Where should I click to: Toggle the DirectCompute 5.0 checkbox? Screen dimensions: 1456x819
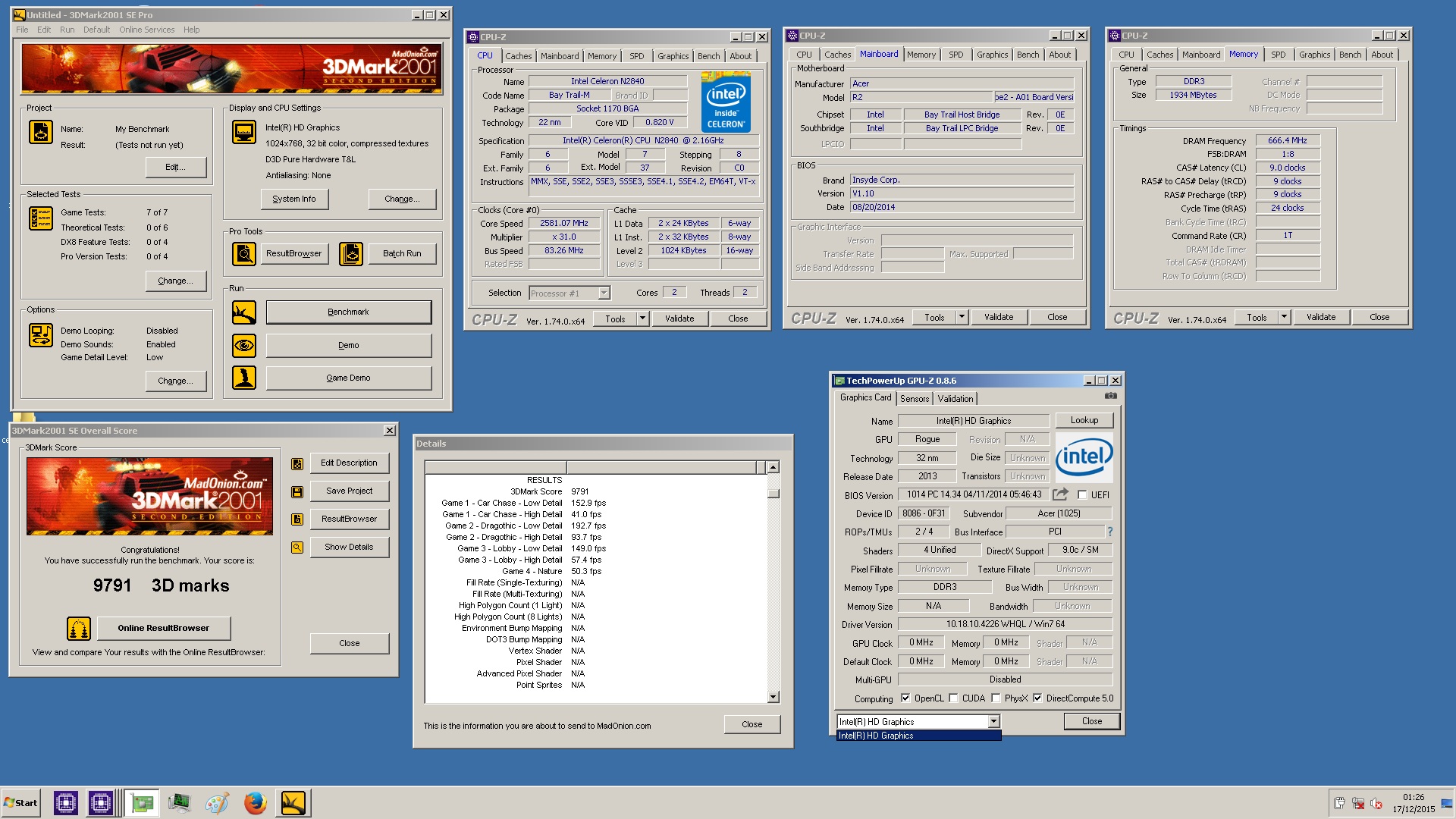[x=1037, y=698]
